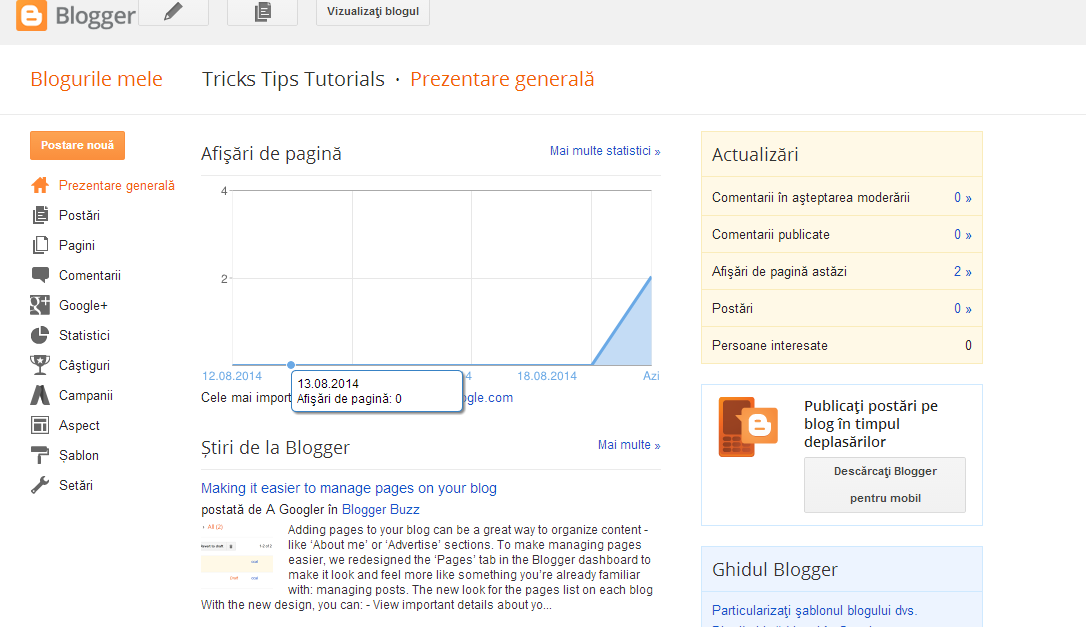Screen dimensions: 1086x627
Task: Select Prezentare generală in sidebar
Action: click(x=116, y=186)
